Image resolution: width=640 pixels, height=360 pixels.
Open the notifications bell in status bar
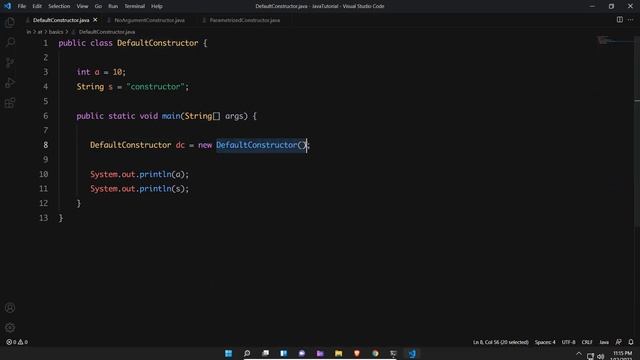(x=631, y=342)
